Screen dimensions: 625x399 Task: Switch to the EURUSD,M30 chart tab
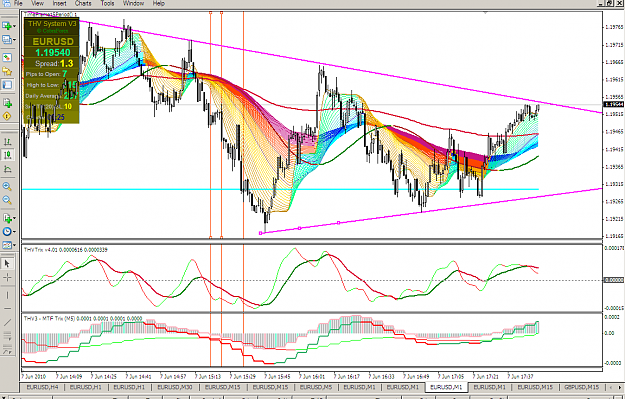click(x=175, y=387)
